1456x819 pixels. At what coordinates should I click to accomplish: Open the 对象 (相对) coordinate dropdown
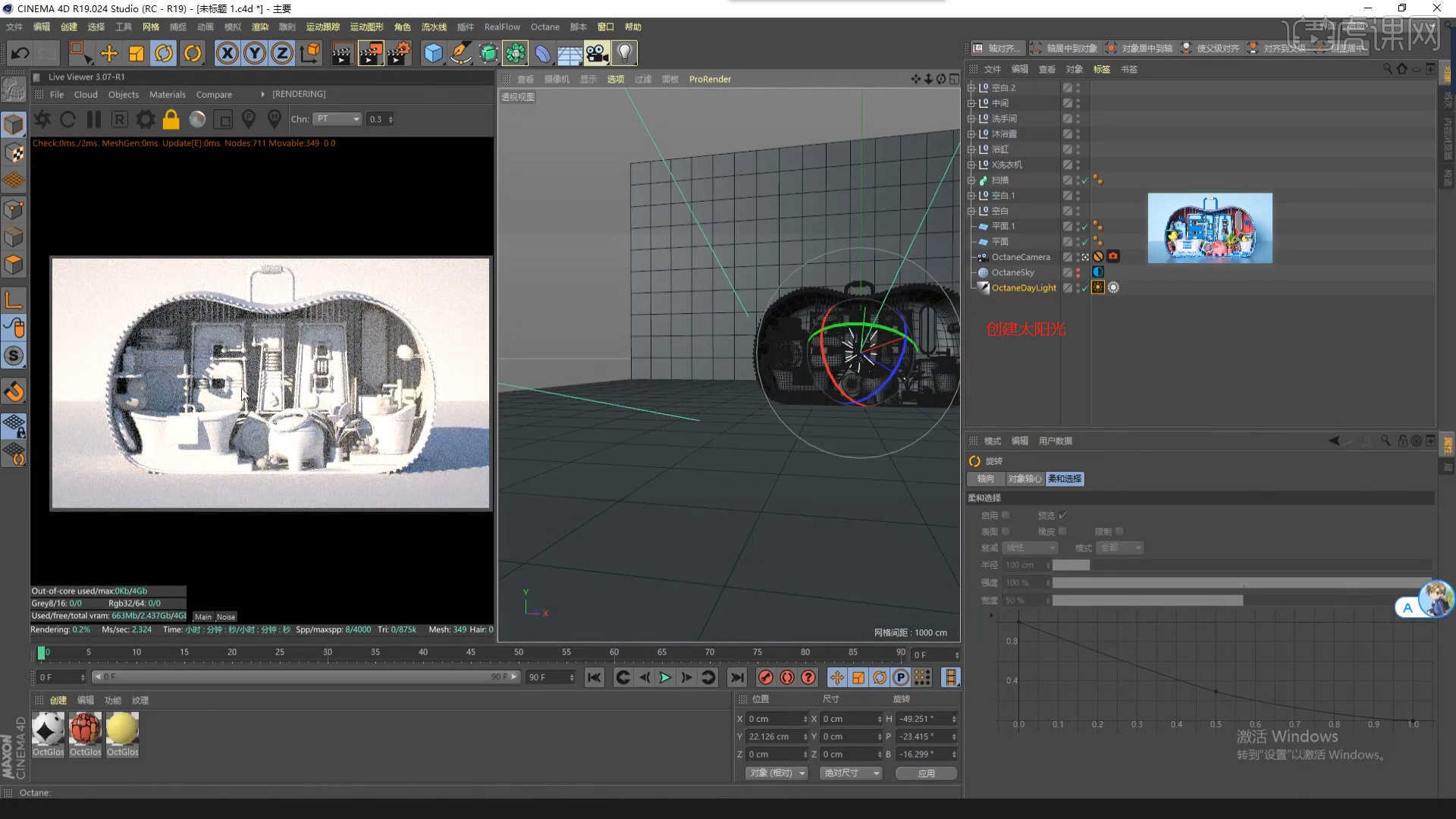tap(777, 773)
